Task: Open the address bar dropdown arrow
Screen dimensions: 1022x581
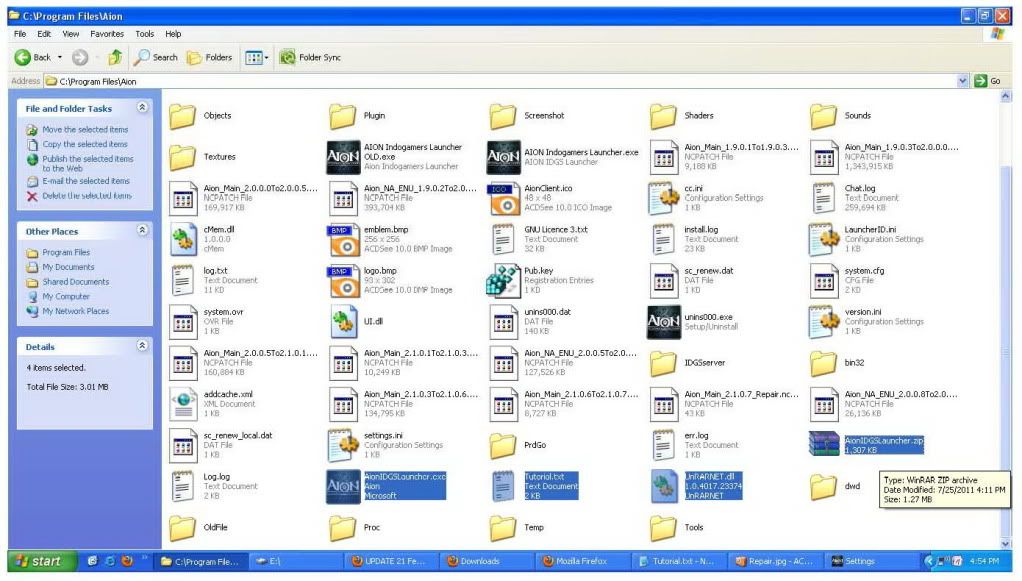Action: tap(963, 81)
